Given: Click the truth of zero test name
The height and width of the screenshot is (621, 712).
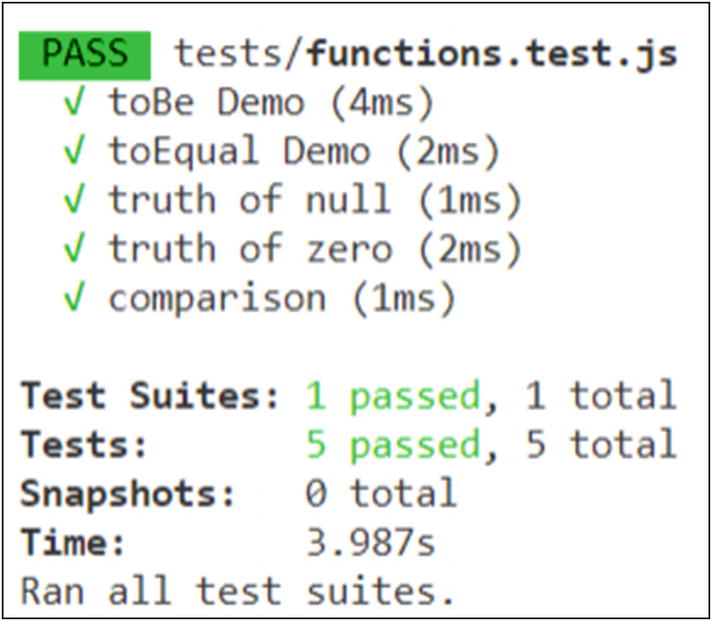Looking at the screenshot, I should (250, 249).
